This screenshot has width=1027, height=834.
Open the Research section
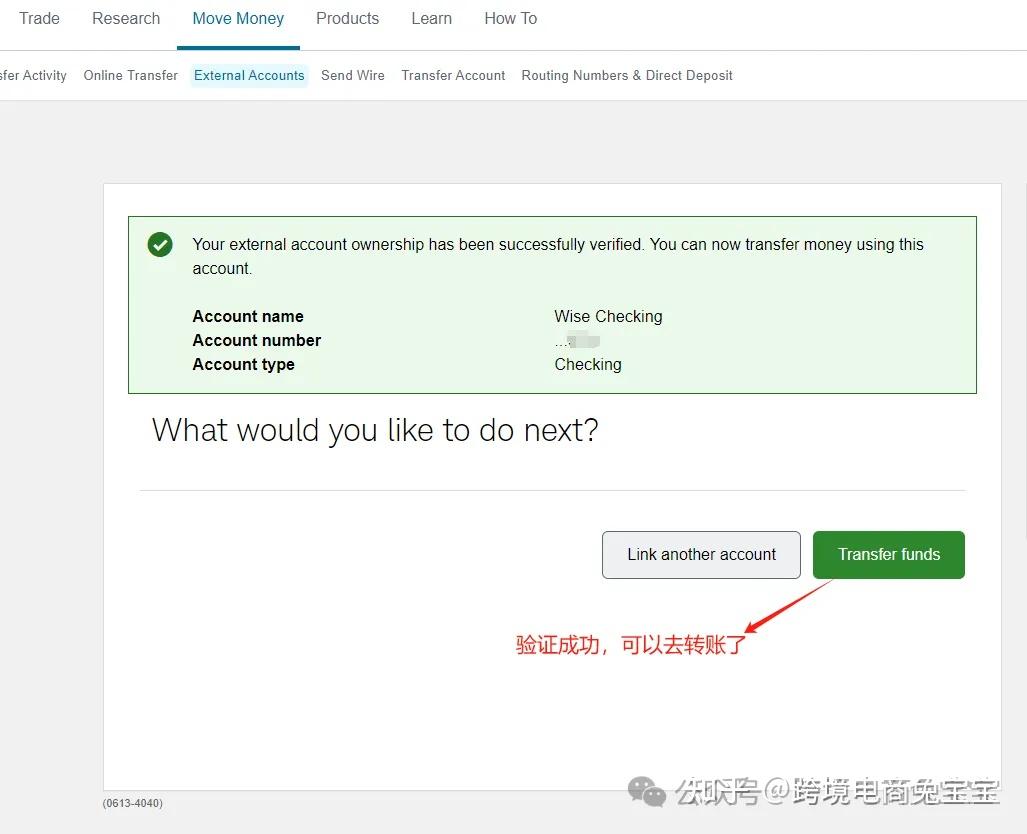coord(125,18)
